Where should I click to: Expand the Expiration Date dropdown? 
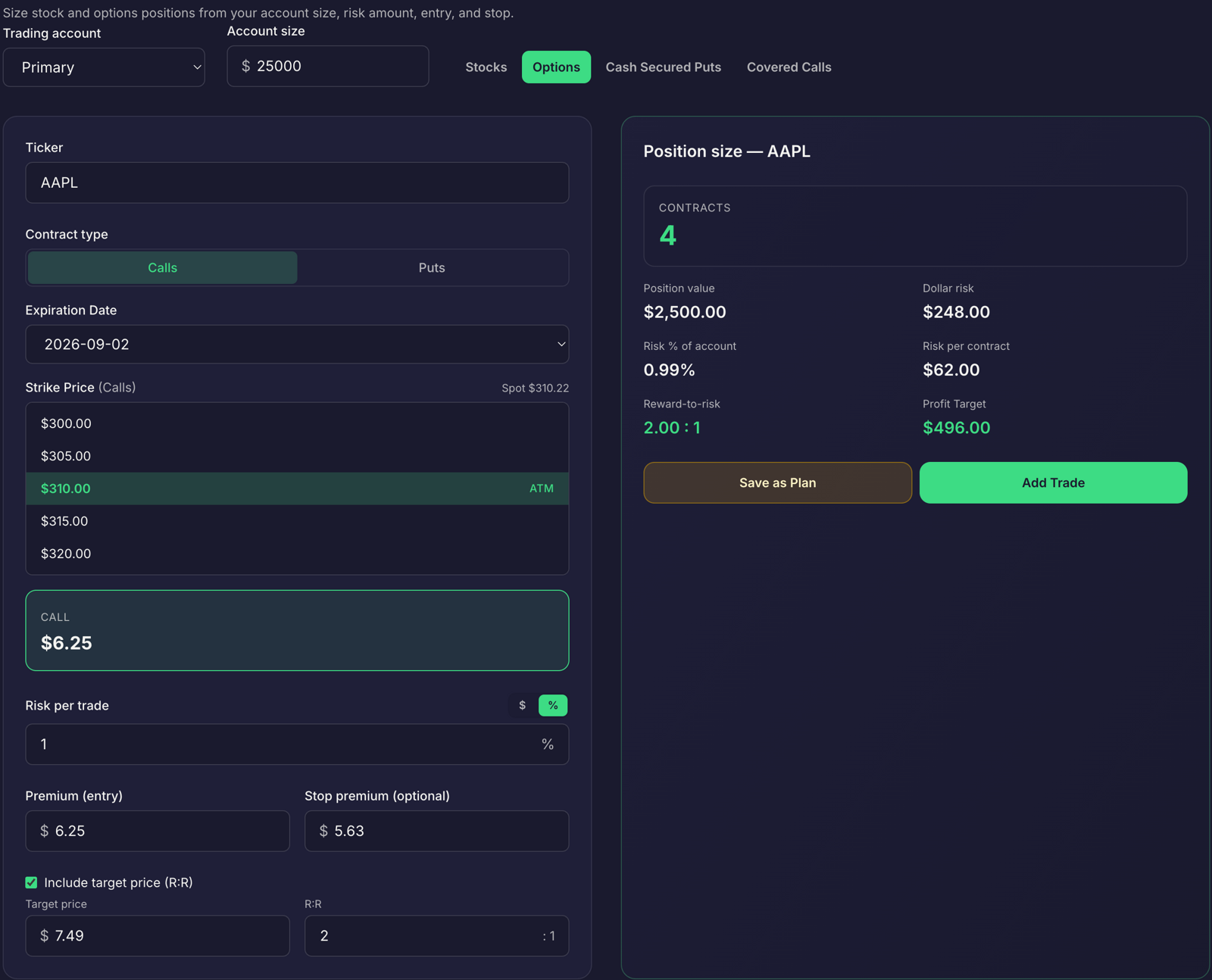click(x=297, y=345)
